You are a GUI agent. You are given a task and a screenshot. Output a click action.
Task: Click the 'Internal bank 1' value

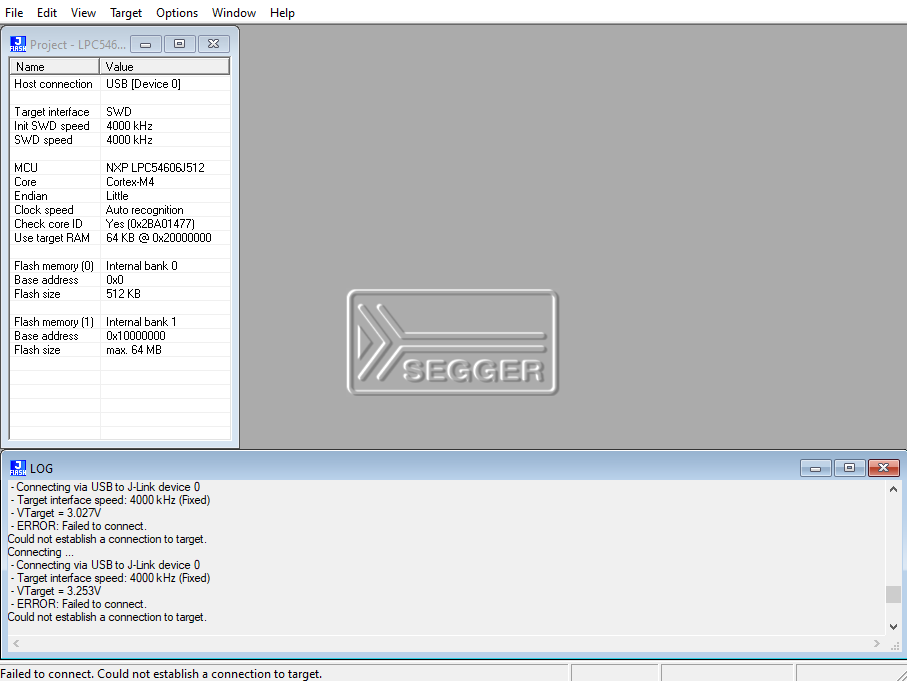141,322
